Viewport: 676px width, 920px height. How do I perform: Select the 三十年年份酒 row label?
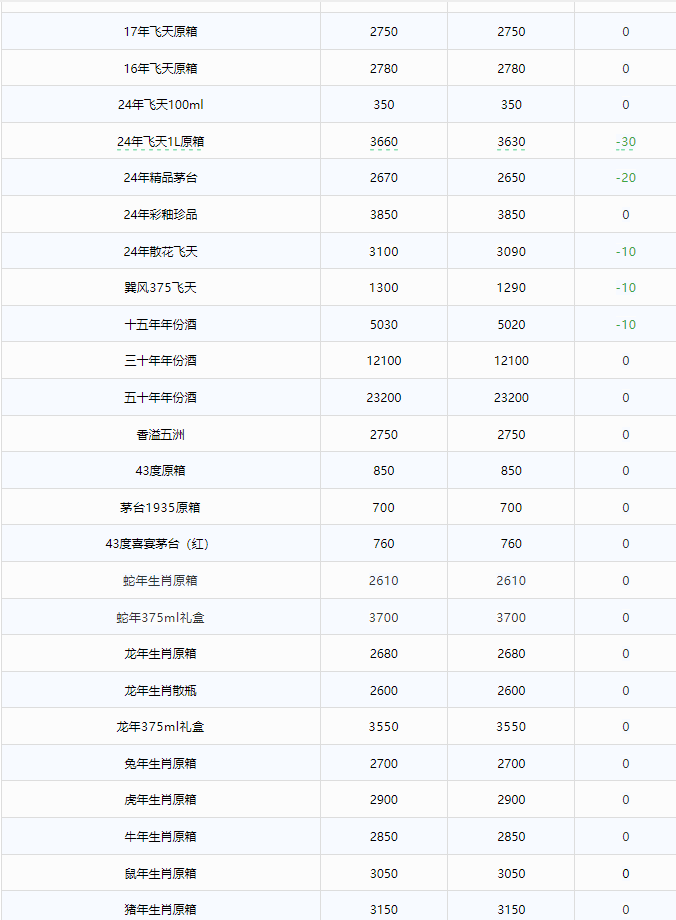(x=160, y=361)
